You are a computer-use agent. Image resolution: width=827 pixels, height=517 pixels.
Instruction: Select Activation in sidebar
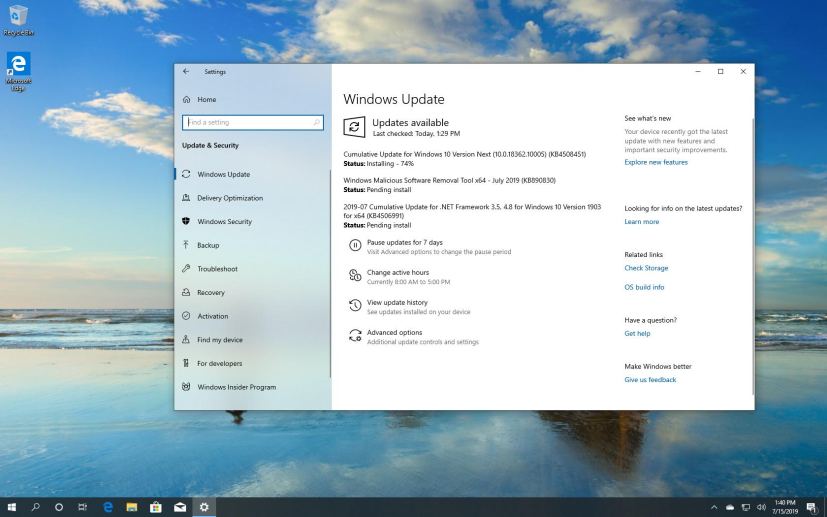click(213, 316)
